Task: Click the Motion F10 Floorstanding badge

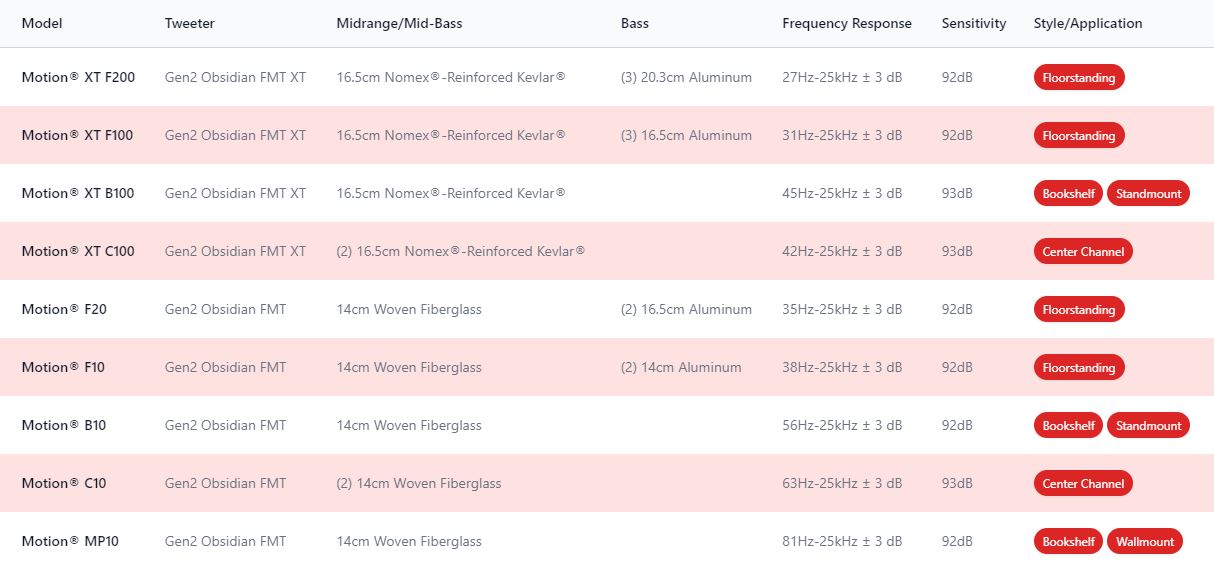Action: 1079,368
